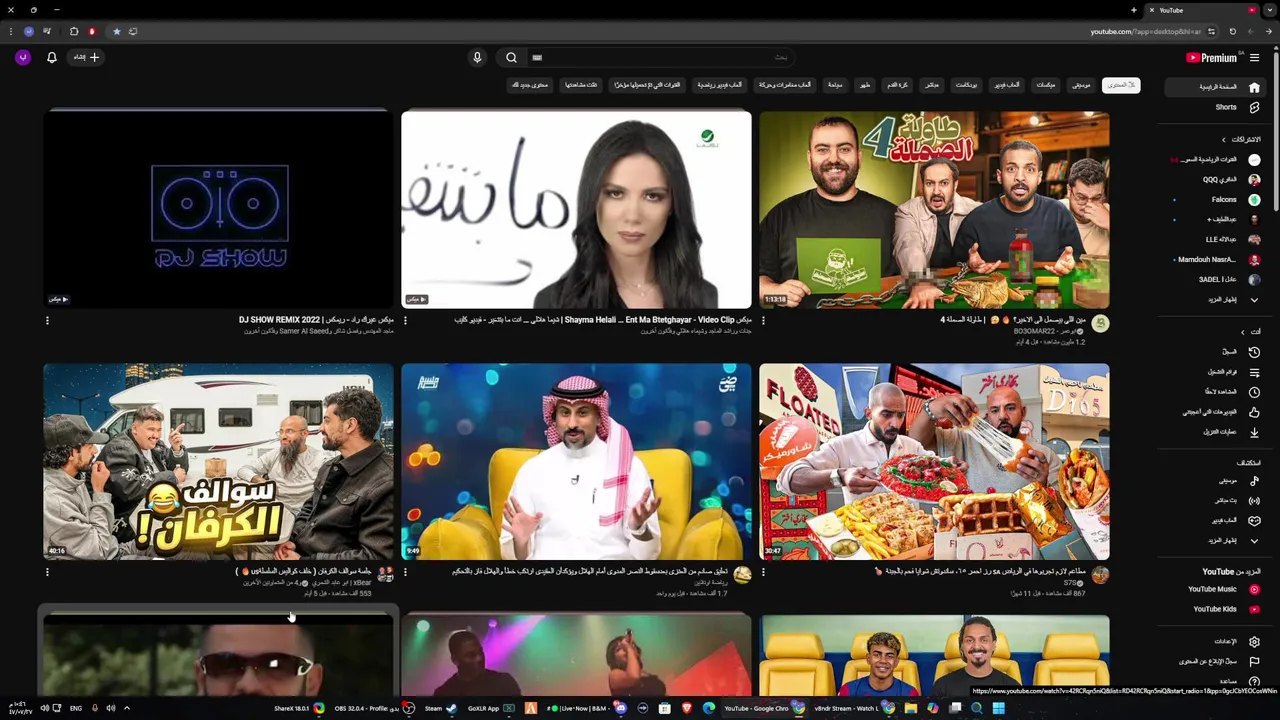Open the Mamdouh Nasr subscription channel
Image resolution: width=1280 pixels, height=720 pixels.
click(x=1217, y=260)
